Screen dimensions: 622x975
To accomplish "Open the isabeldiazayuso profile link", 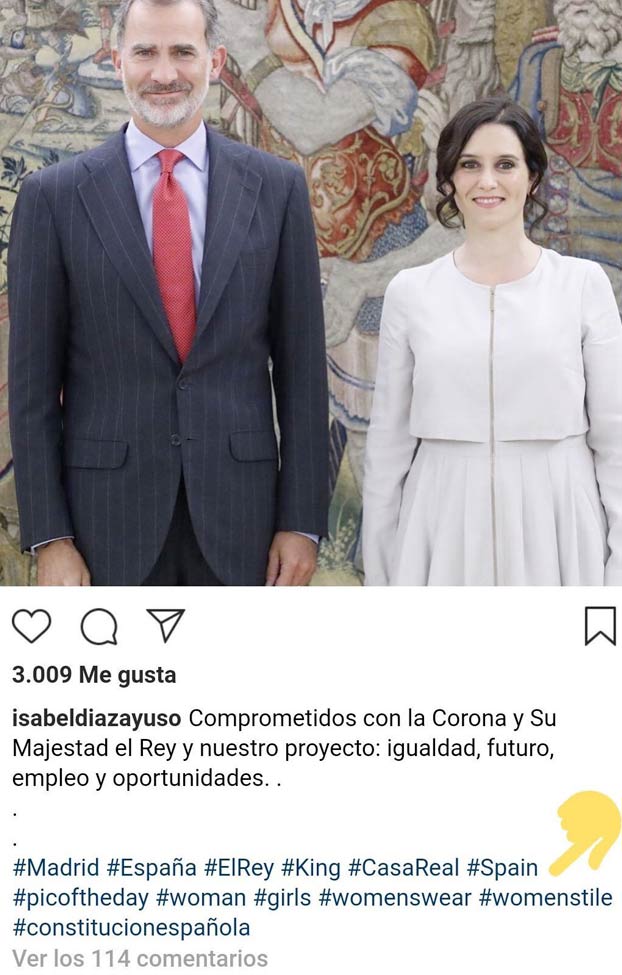I will click(x=96, y=718).
